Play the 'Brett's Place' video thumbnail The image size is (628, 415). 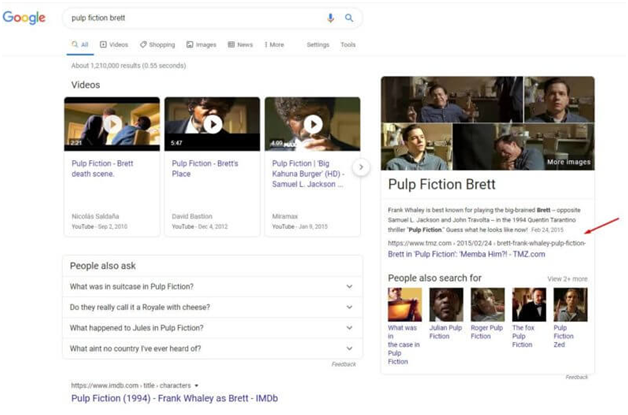pos(212,124)
